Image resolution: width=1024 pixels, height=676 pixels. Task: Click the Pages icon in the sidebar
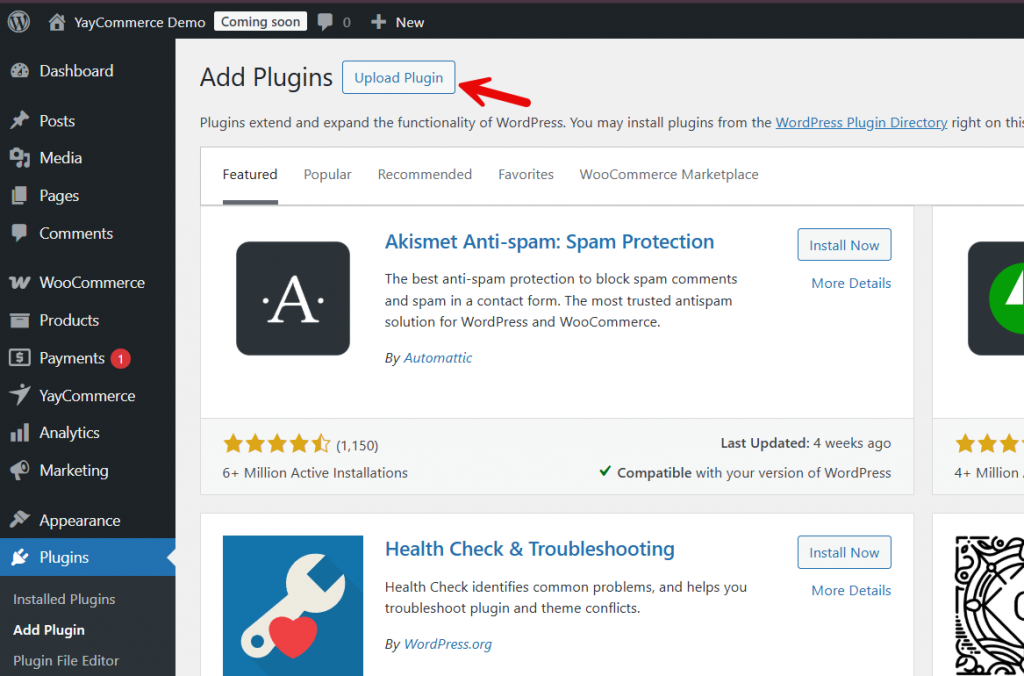click(22, 195)
